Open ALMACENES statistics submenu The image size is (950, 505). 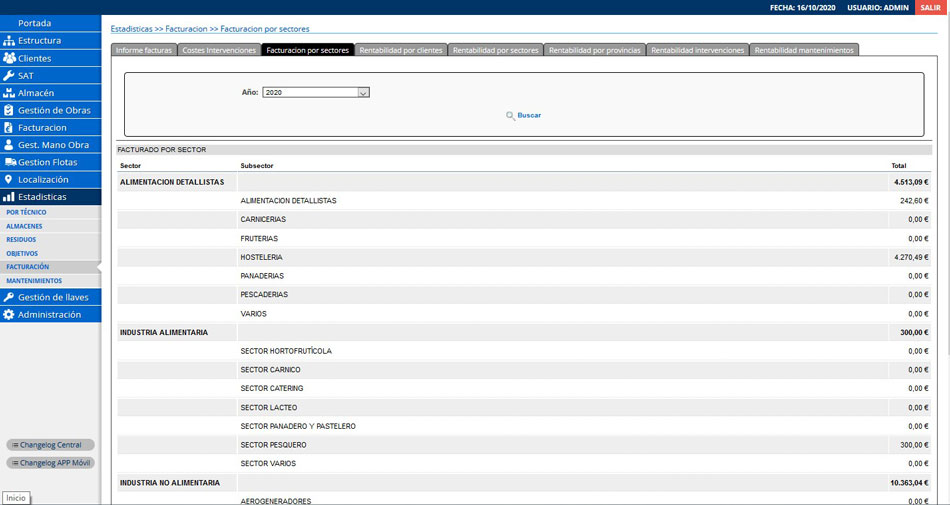[x=24, y=226]
